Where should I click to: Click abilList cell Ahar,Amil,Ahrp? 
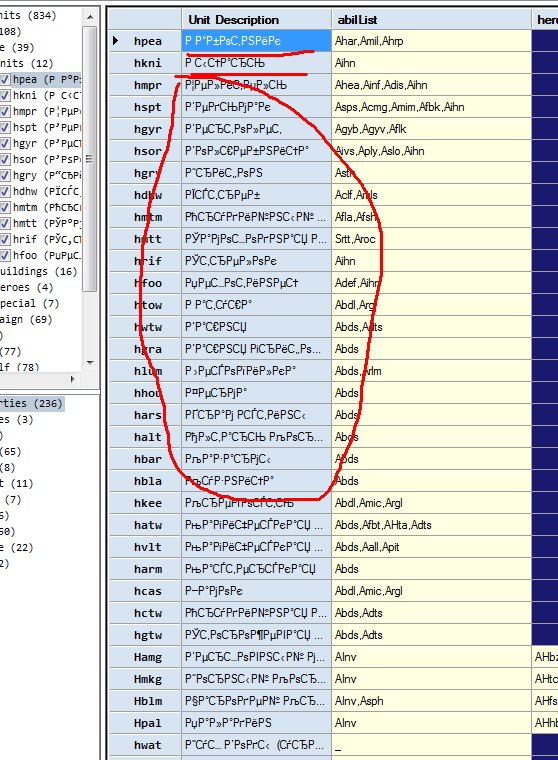tap(431, 41)
